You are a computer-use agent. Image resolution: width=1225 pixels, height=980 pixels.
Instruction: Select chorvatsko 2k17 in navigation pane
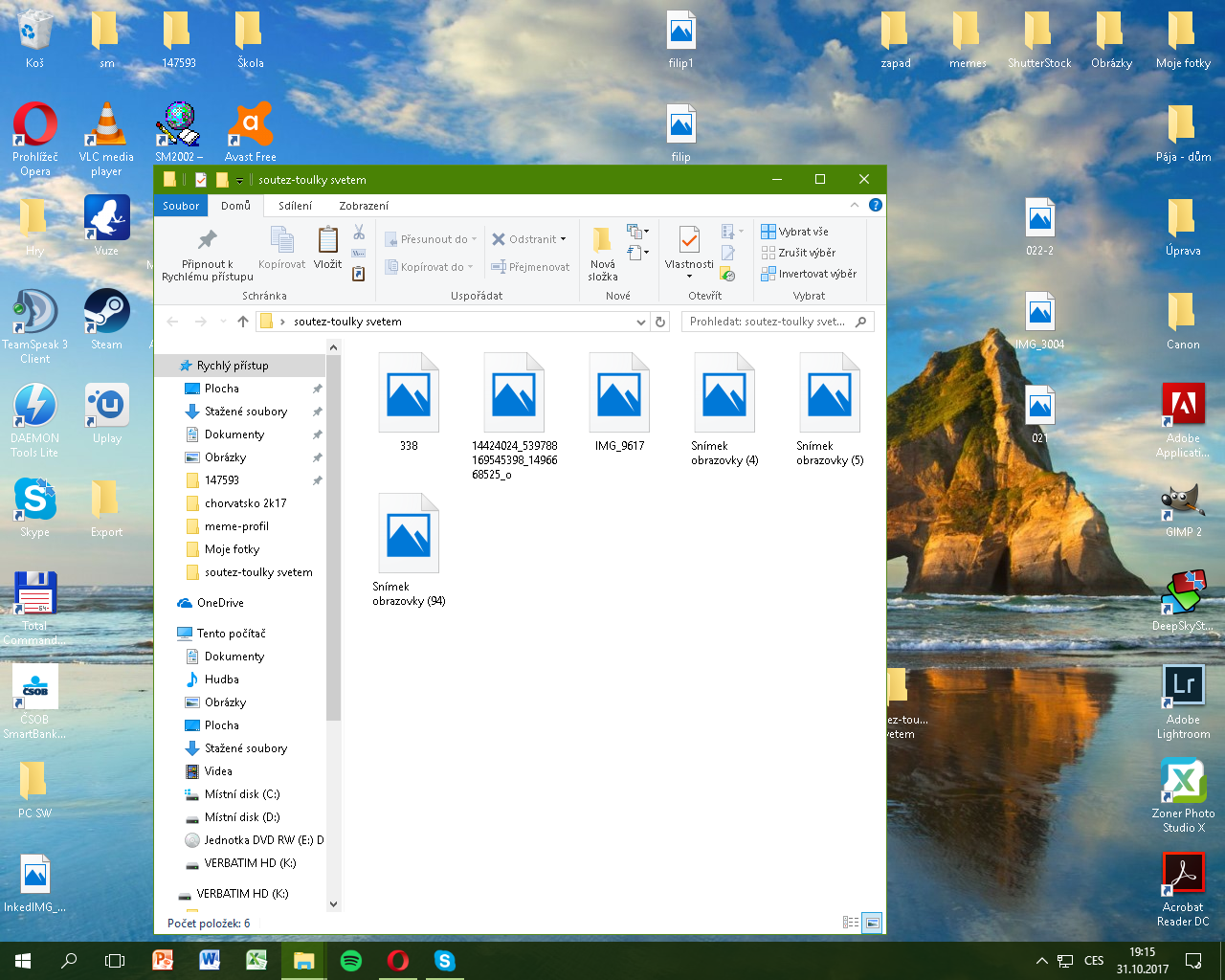coord(245,503)
